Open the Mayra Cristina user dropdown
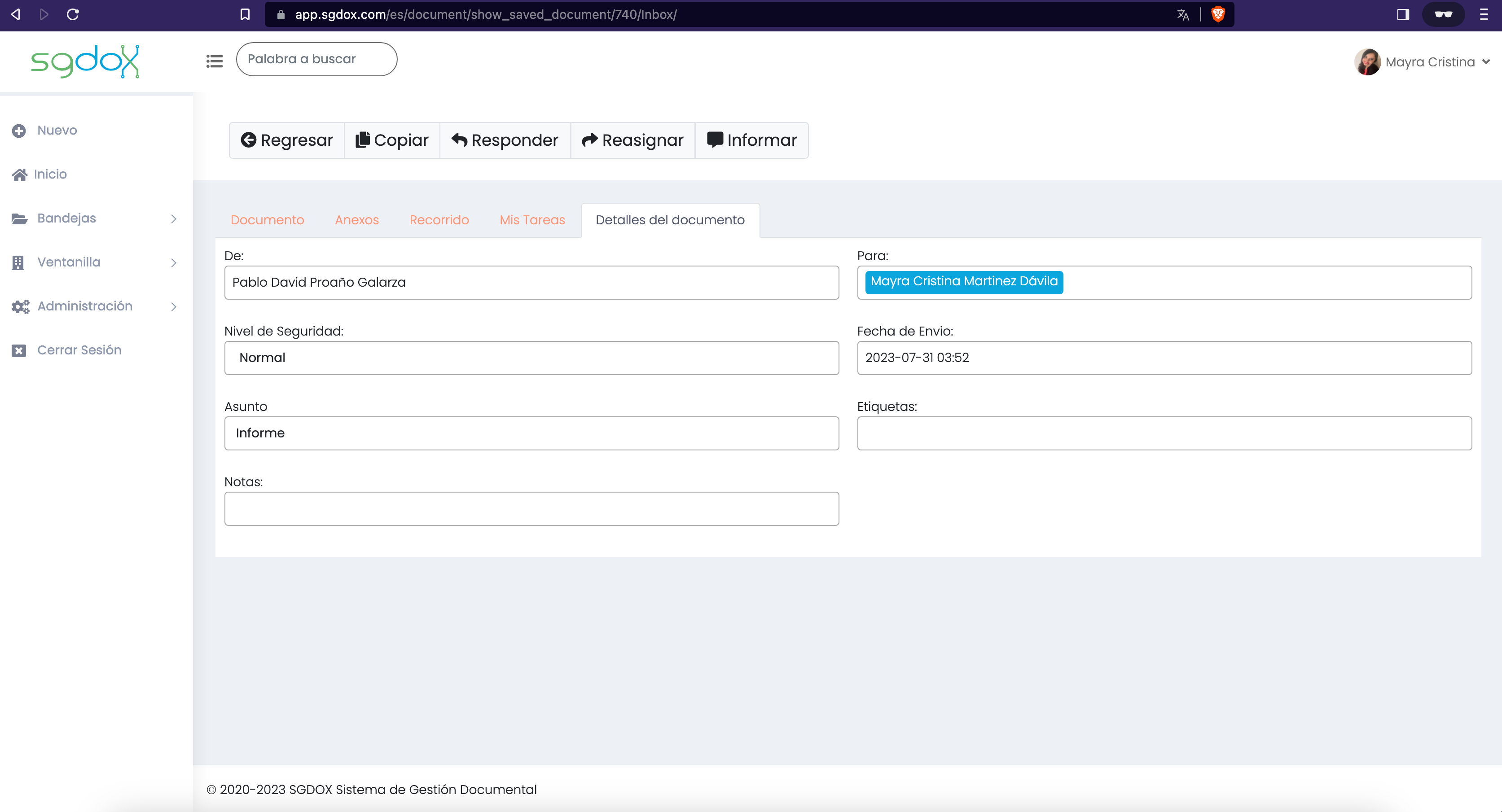This screenshot has height=812, width=1502. coord(1423,62)
